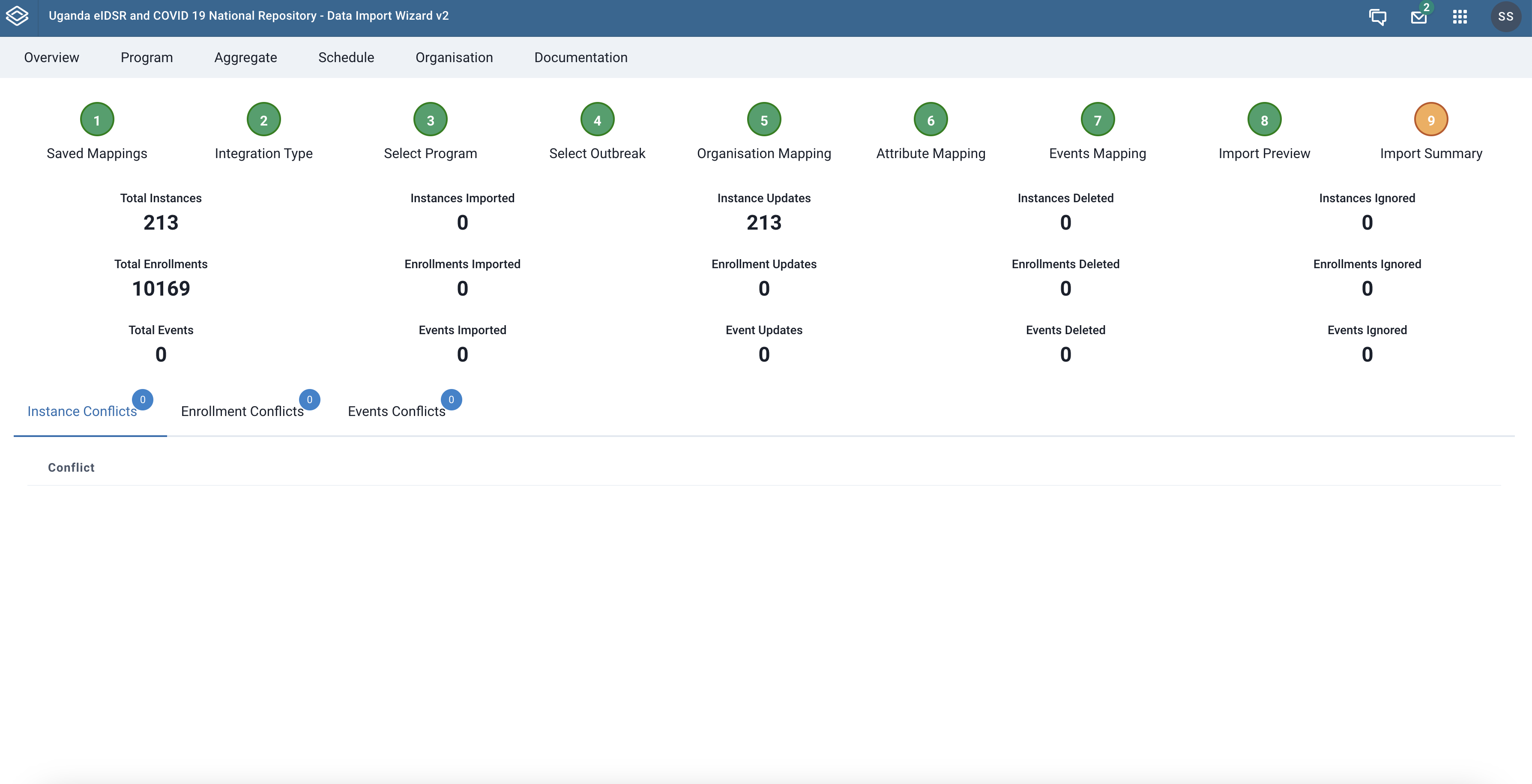The height and width of the screenshot is (784, 1532).
Task: Open the SS user profile avatar
Action: (1505, 17)
